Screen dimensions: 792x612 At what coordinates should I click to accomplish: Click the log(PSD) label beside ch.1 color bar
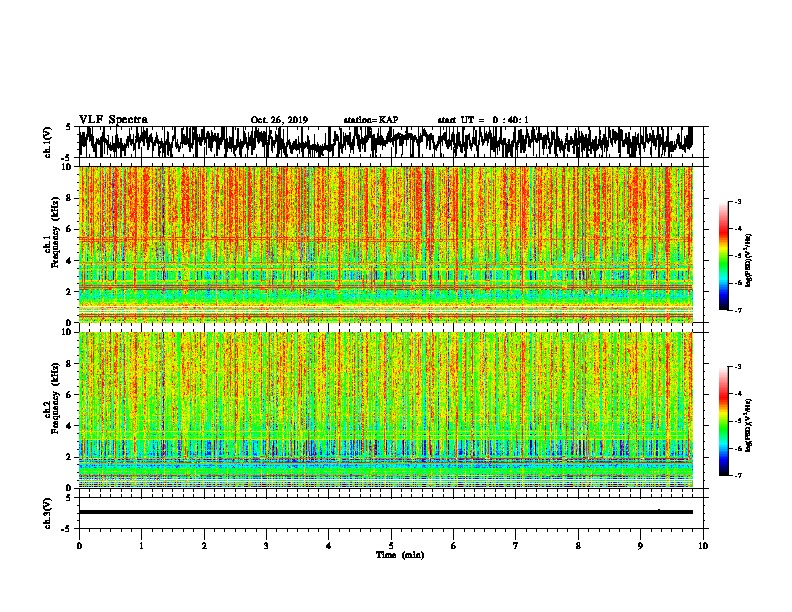click(748, 260)
